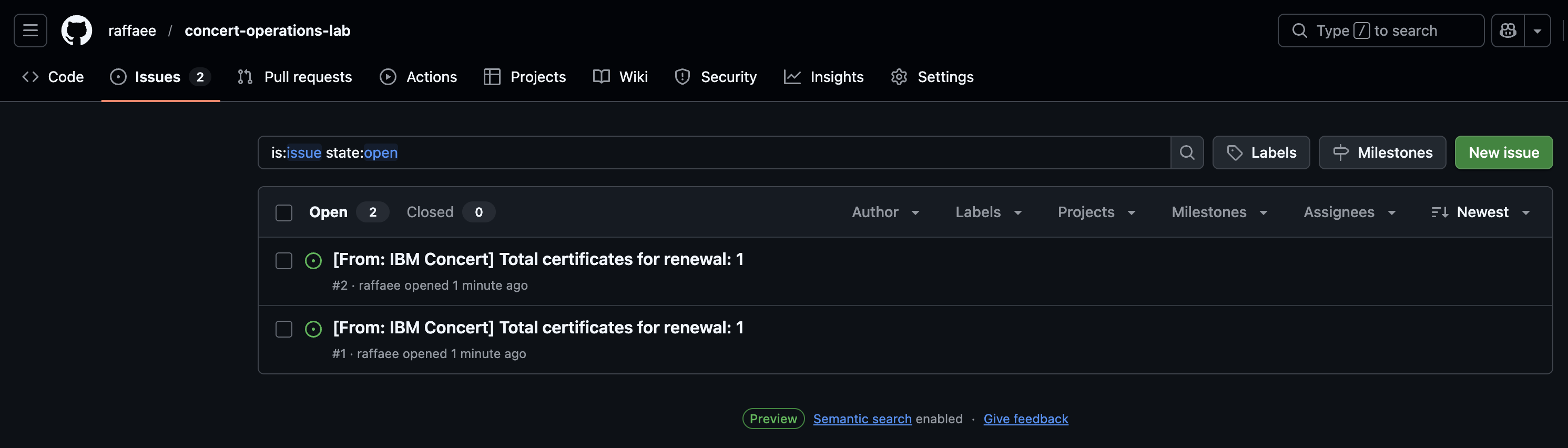1568x448 pixels.
Task: Click the GitHub Octocat logo
Action: tap(77, 30)
